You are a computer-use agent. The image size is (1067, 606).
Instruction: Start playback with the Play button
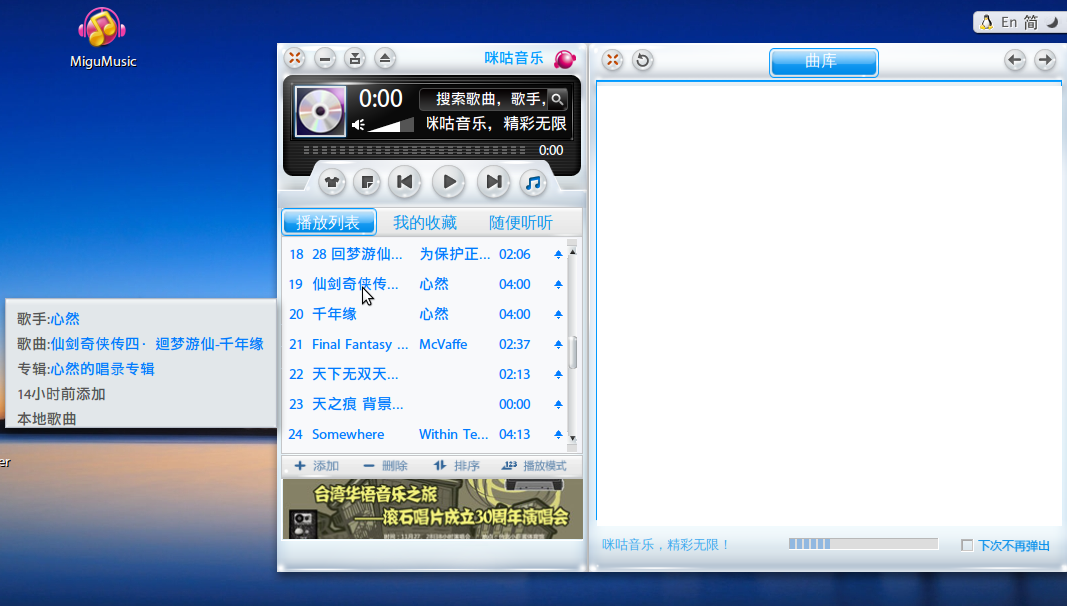pos(449,182)
